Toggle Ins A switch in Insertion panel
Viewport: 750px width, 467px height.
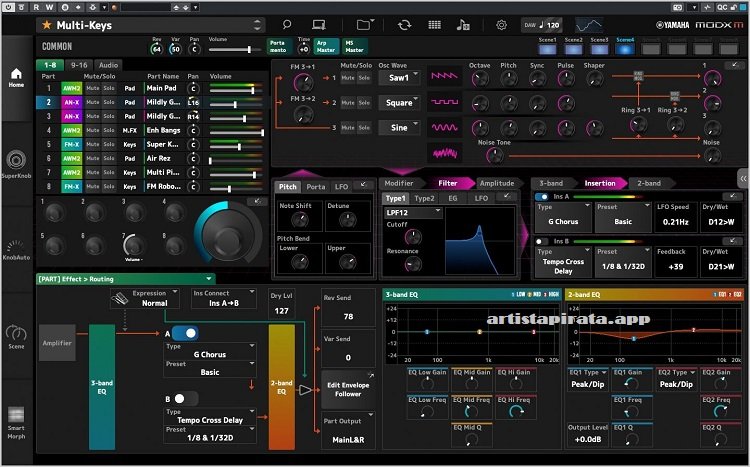[542, 197]
